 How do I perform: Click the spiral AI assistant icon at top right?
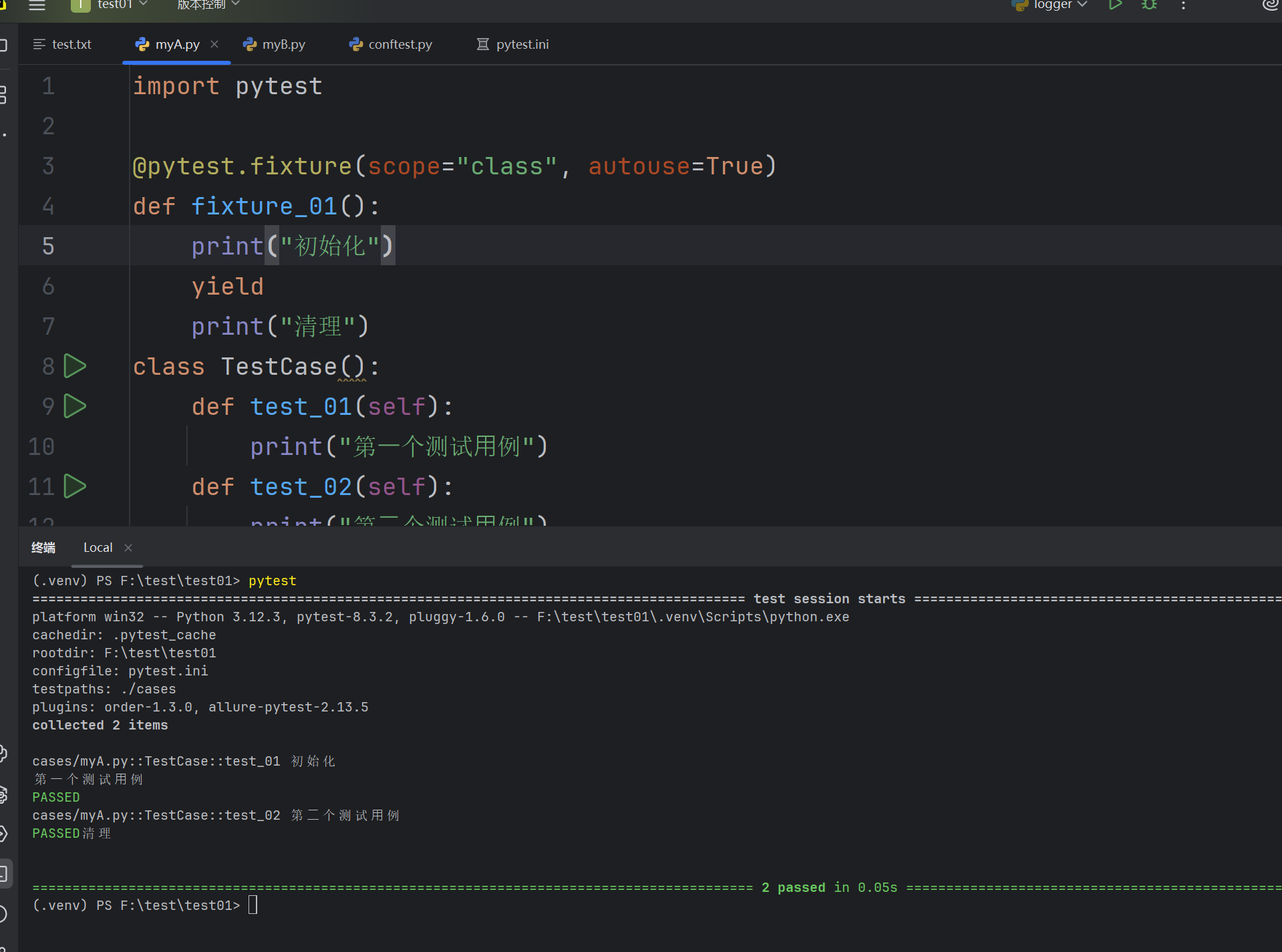click(1270, 5)
